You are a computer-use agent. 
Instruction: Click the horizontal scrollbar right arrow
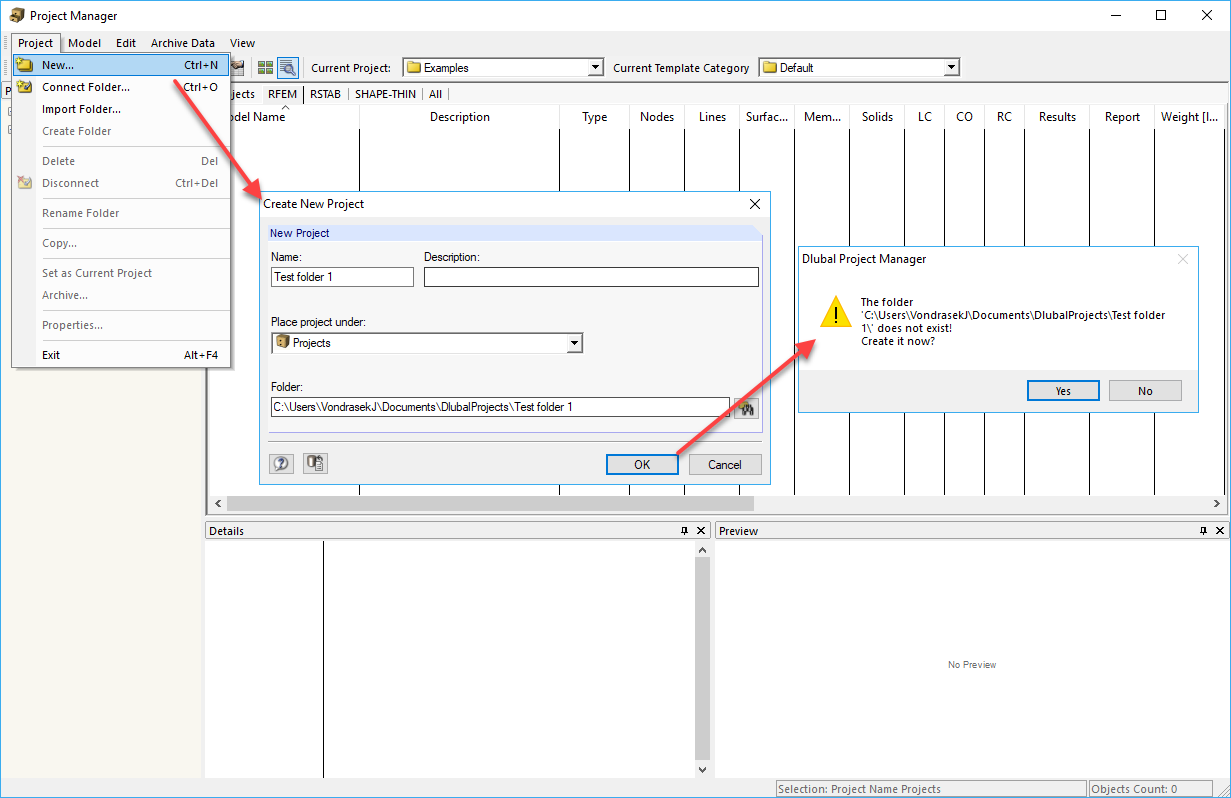point(1217,503)
